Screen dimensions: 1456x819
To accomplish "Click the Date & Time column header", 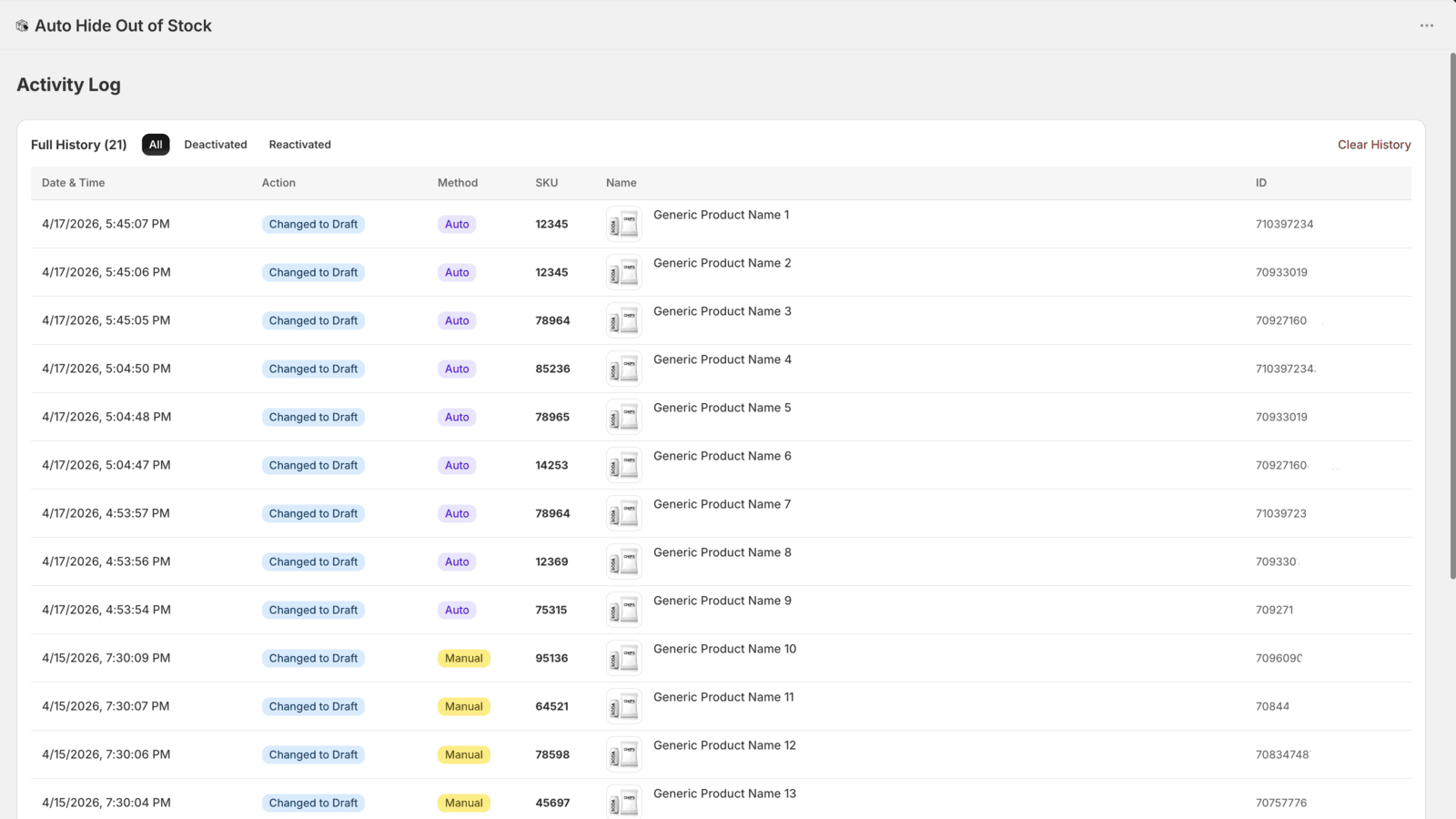I will [x=73, y=183].
